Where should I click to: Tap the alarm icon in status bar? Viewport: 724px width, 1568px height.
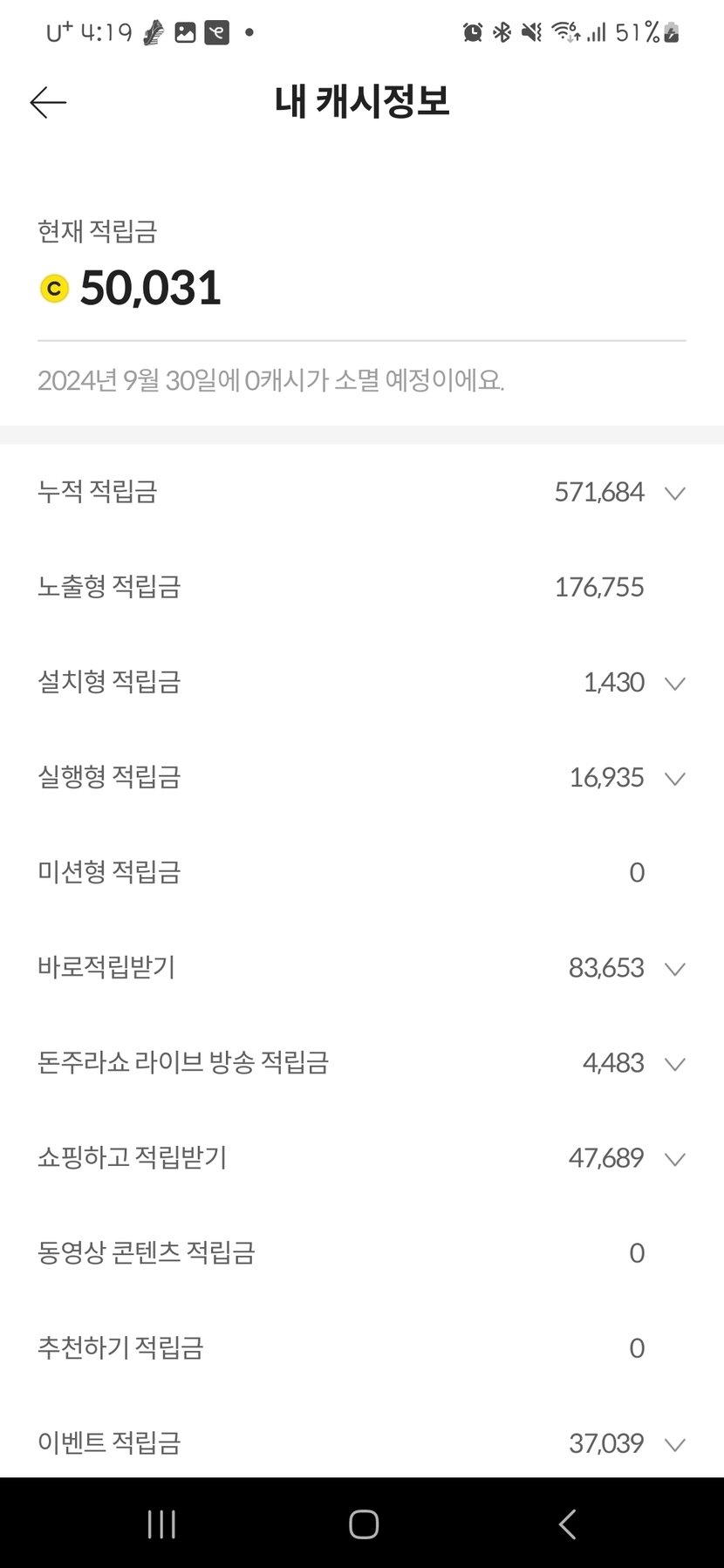pyautogui.click(x=473, y=33)
